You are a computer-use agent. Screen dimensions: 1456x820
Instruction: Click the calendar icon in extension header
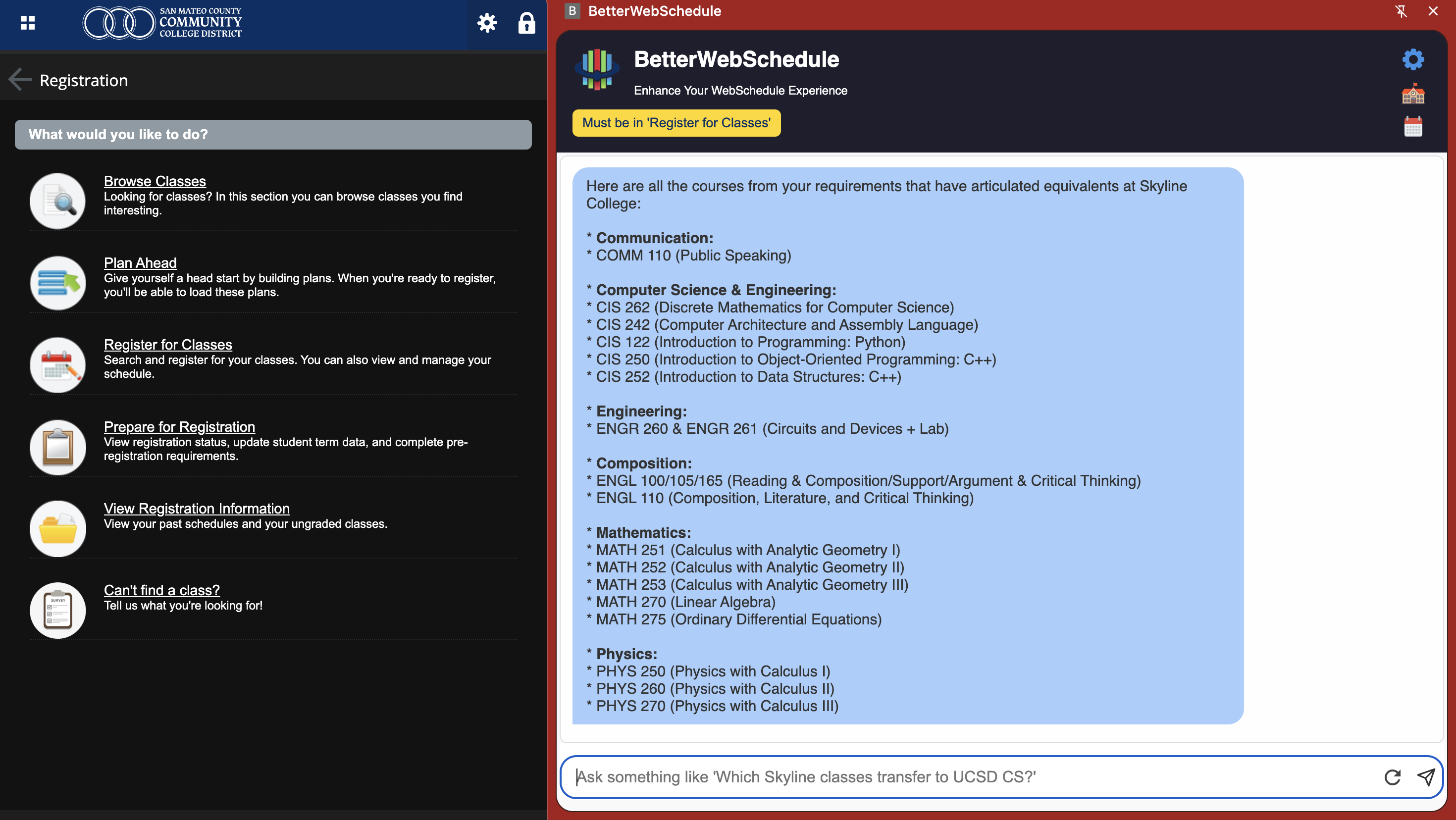click(1412, 126)
